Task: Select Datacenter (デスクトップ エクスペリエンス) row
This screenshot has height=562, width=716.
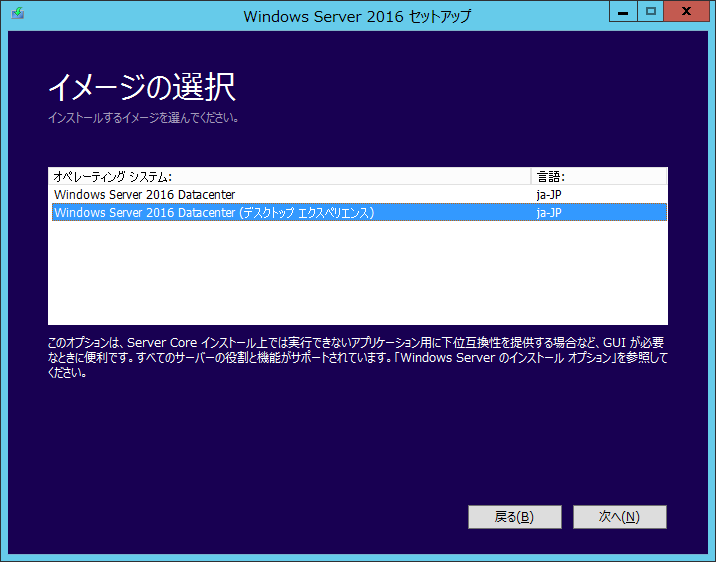Action: [359, 213]
